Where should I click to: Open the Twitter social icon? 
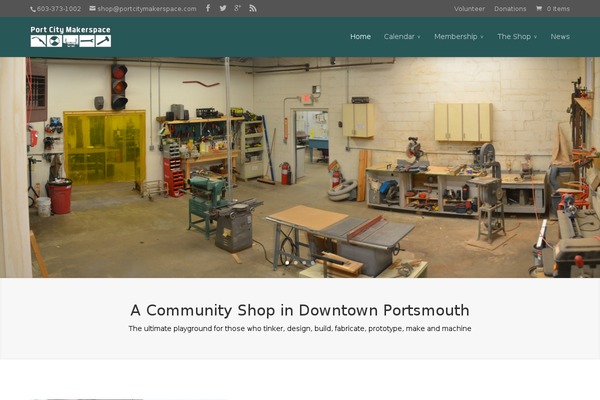[x=223, y=8]
